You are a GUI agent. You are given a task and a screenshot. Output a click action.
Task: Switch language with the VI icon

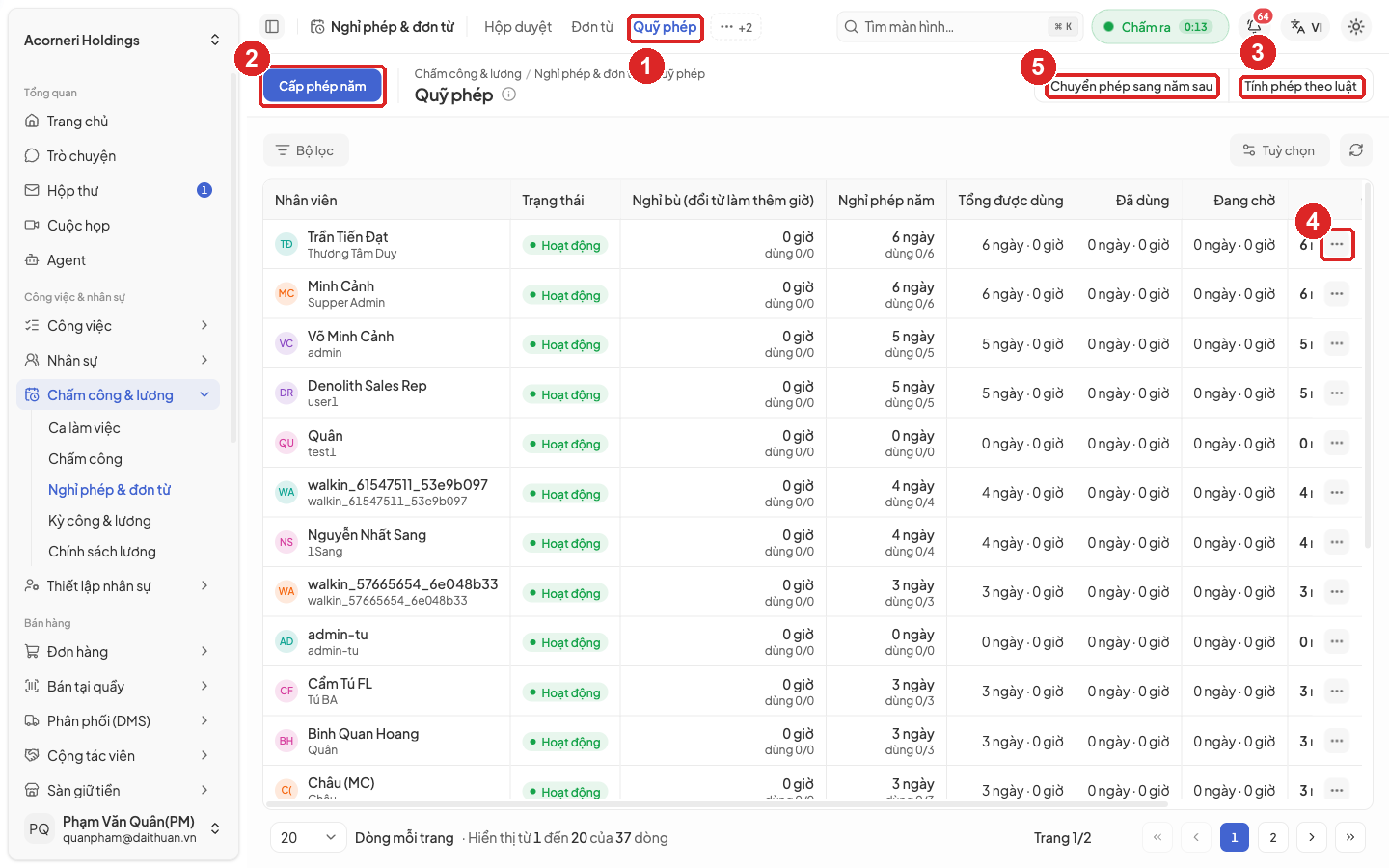(1307, 27)
